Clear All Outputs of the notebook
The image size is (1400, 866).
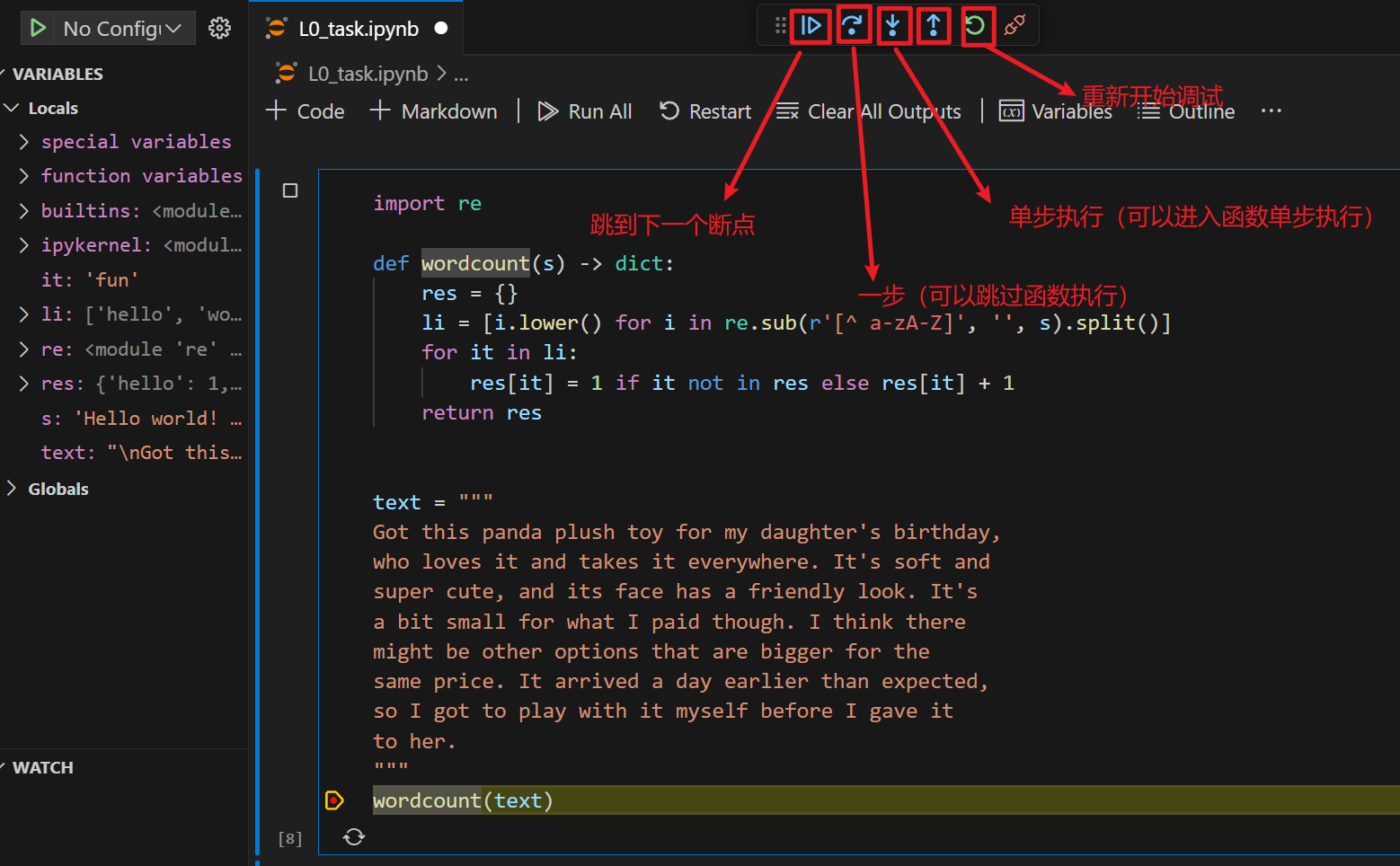868,111
